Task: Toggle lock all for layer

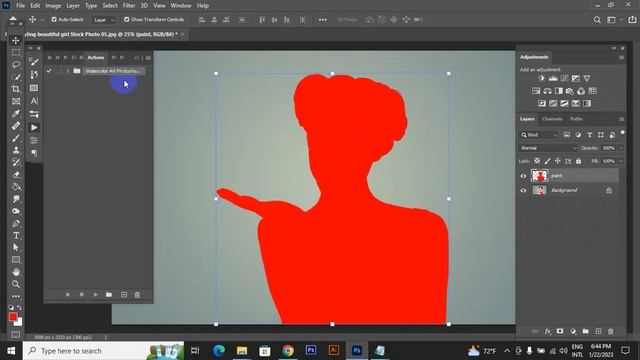Action: [578, 161]
